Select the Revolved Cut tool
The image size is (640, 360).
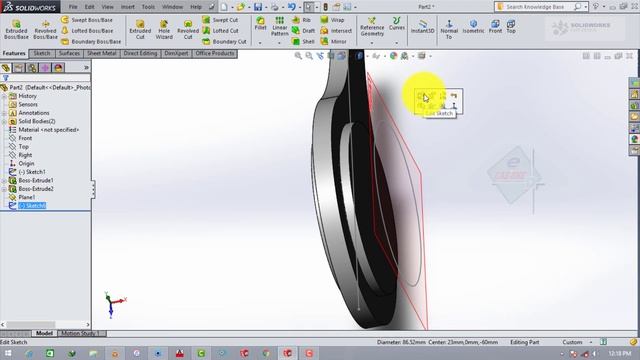point(188,29)
